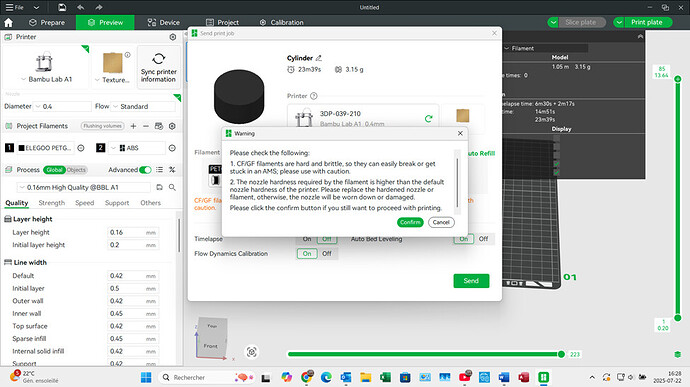The width and height of the screenshot is (690, 387).
Task: Click the process settings list icon
Action: (x=159, y=170)
